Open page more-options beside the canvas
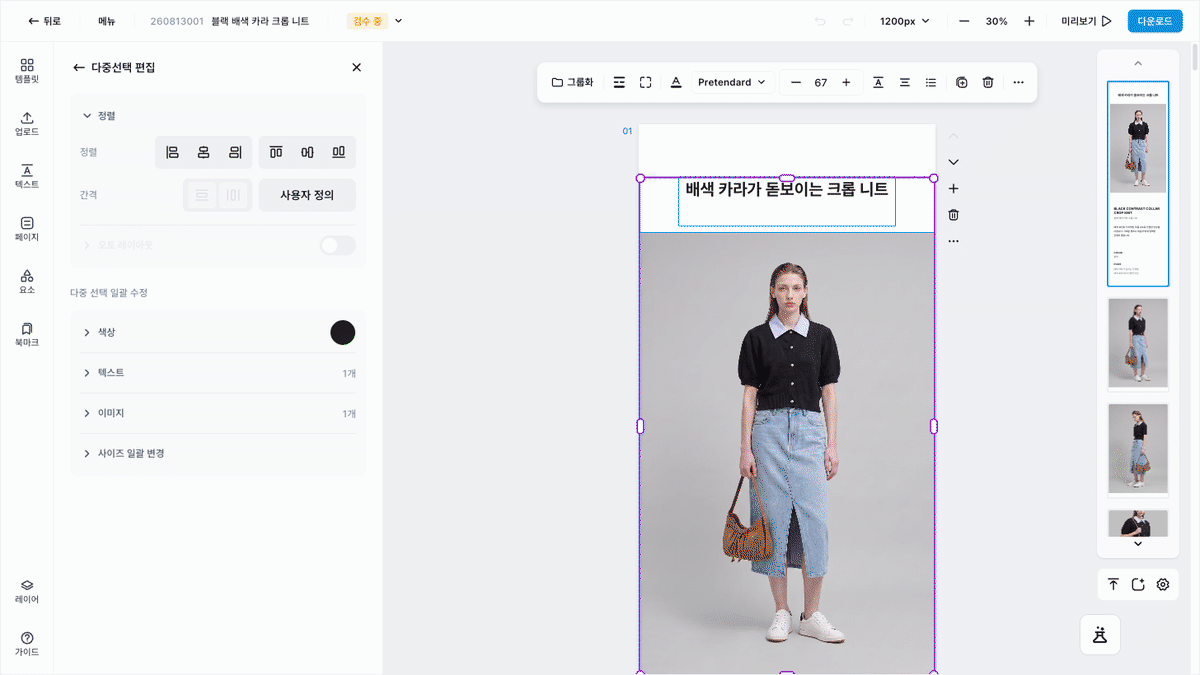 coord(953,241)
